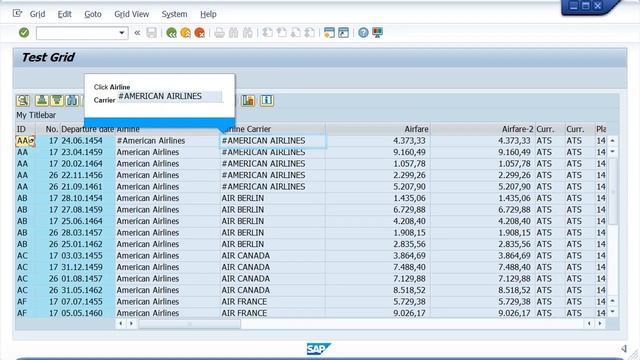Open the Help menu
This screenshot has height=360, width=640.
click(208, 14)
